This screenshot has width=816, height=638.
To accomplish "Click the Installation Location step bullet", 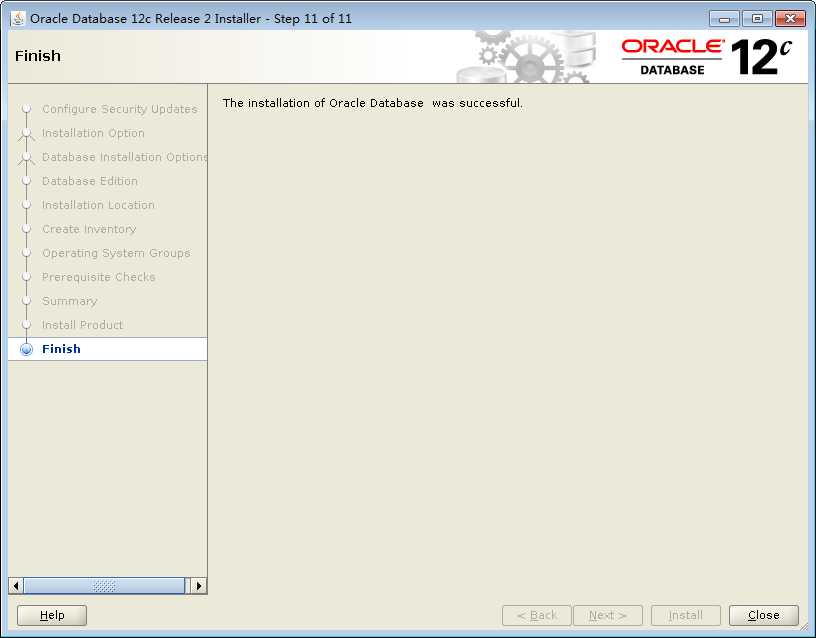I will point(27,205).
